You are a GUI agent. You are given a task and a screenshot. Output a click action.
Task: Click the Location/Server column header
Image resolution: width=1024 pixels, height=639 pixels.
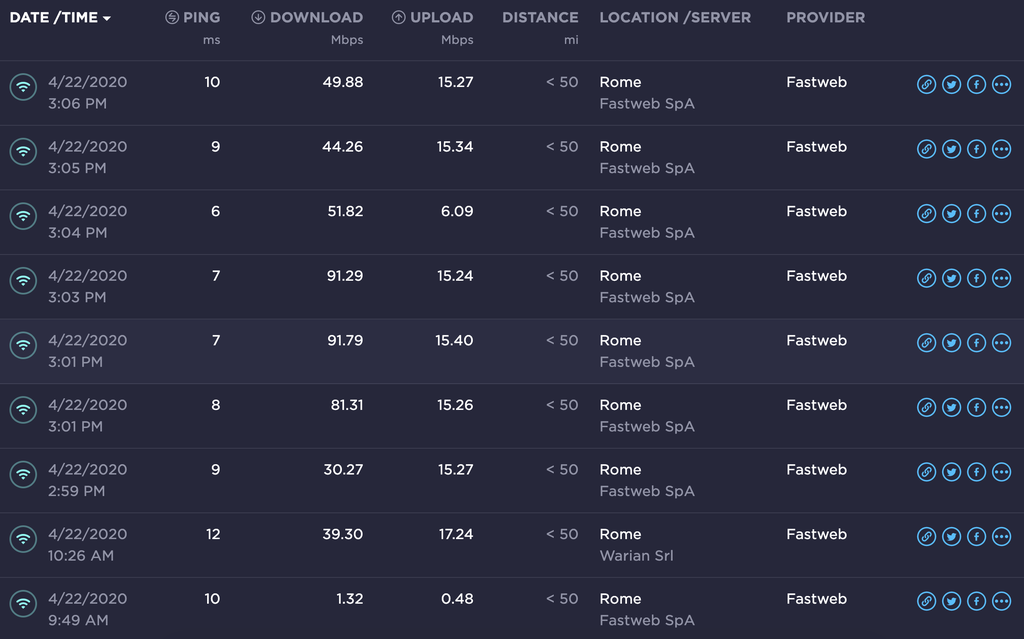675,17
